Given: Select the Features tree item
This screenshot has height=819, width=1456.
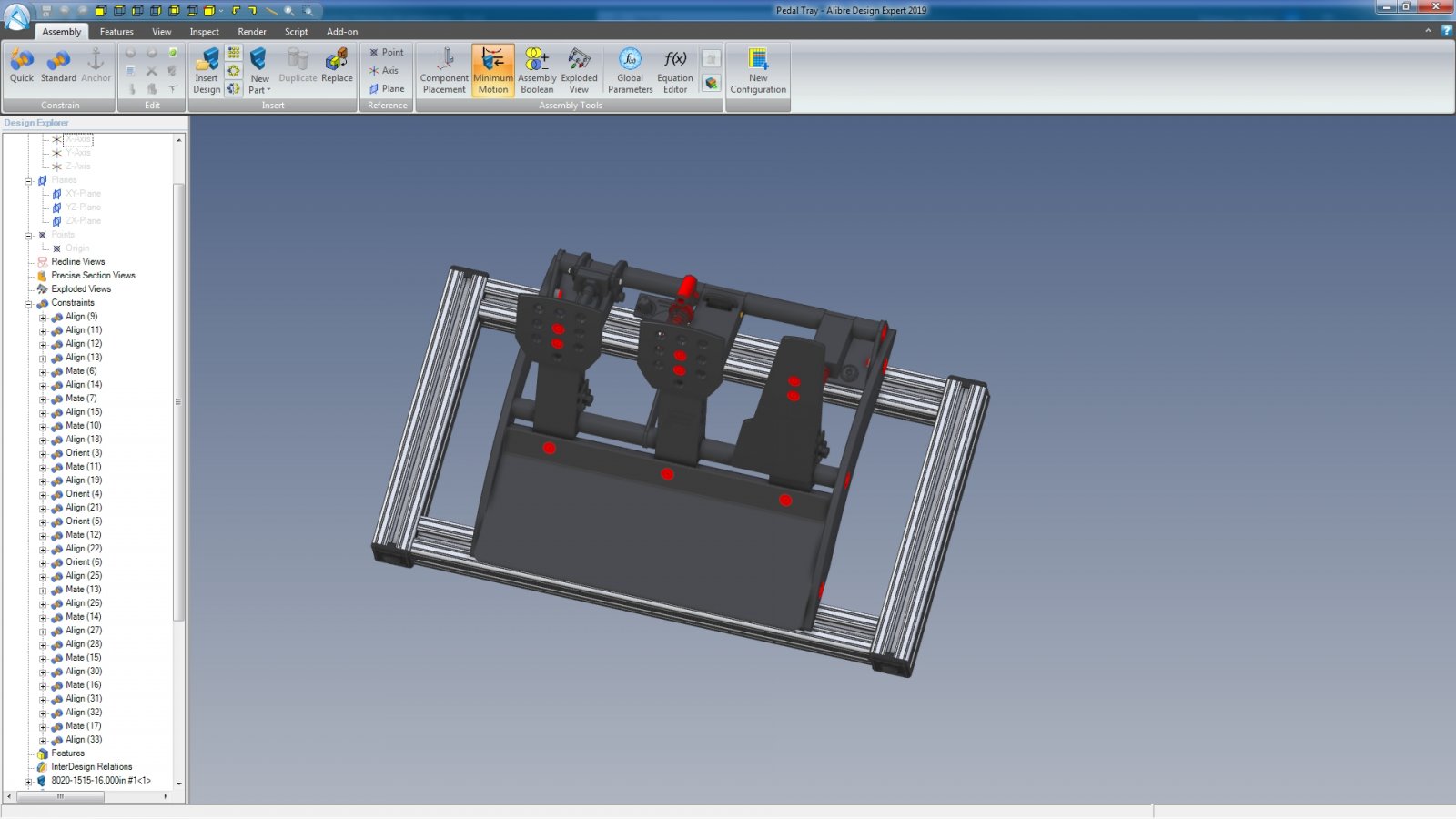Looking at the screenshot, I should (x=67, y=753).
